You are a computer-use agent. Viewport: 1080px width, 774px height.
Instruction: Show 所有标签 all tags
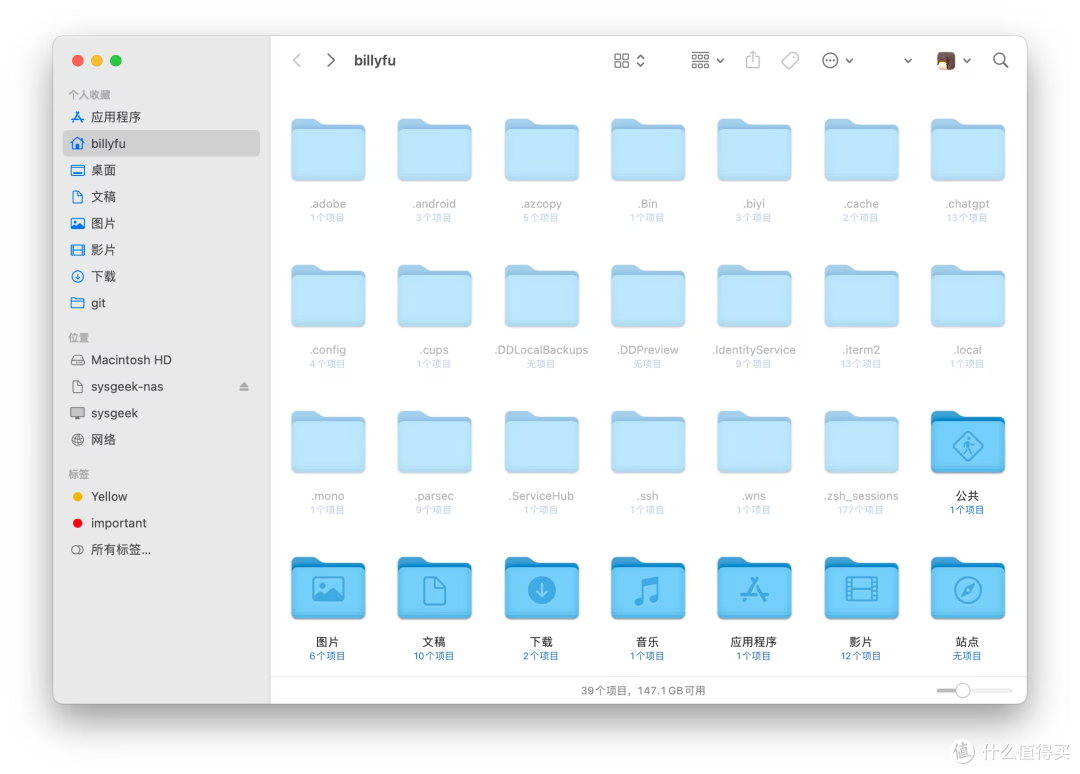click(161, 550)
